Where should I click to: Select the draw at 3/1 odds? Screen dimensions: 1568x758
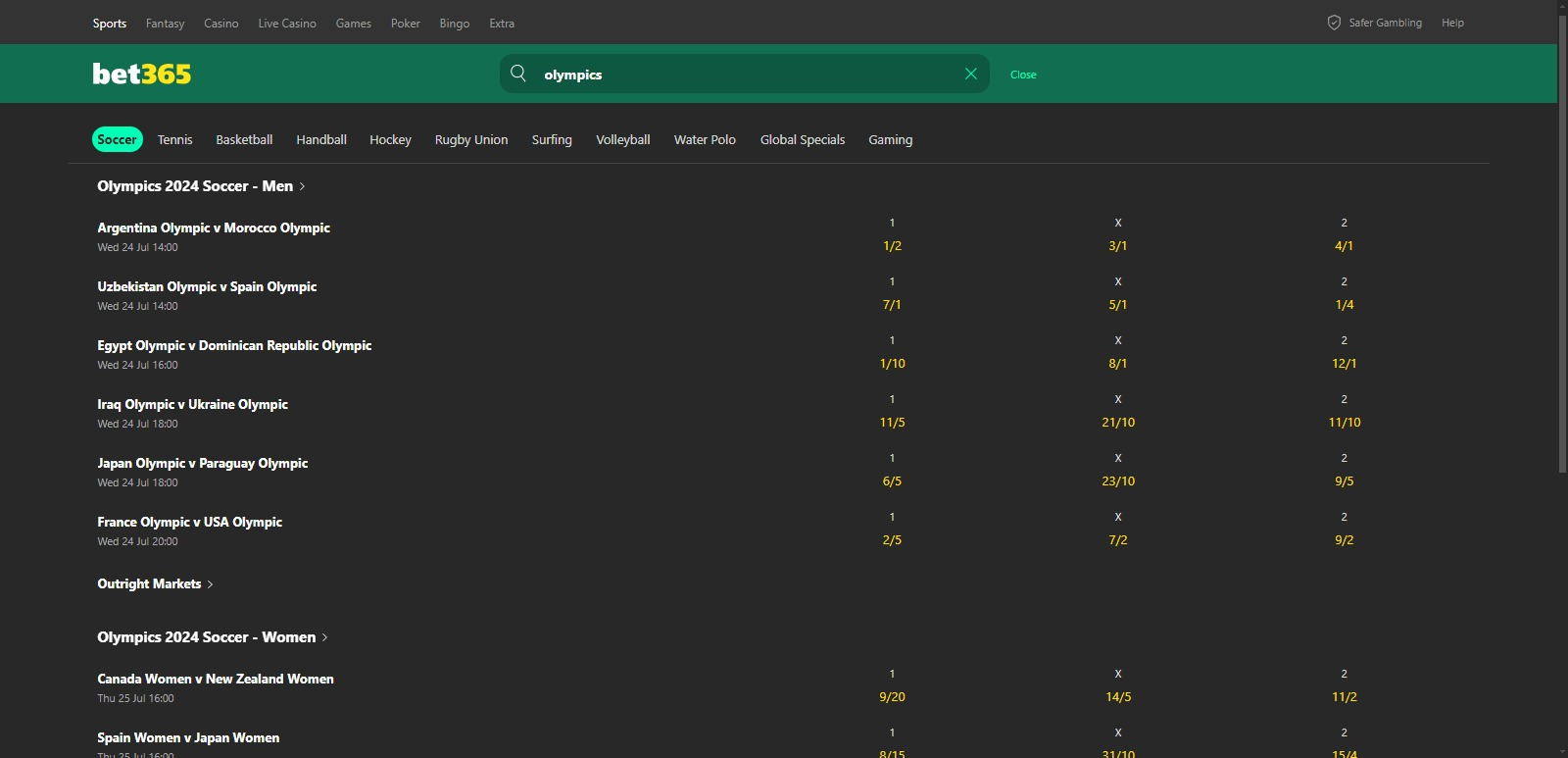pyautogui.click(x=1118, y=246)
